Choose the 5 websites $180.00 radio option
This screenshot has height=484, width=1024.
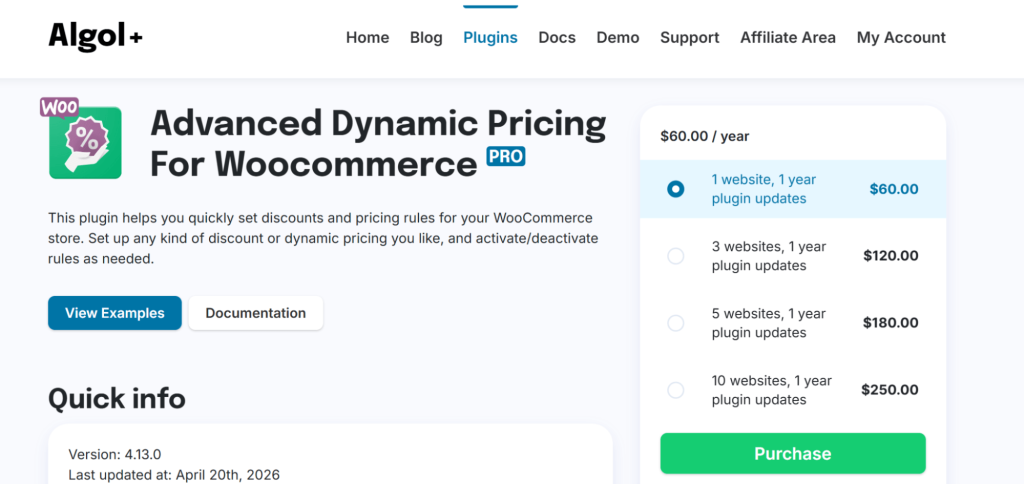pos(675,323)
